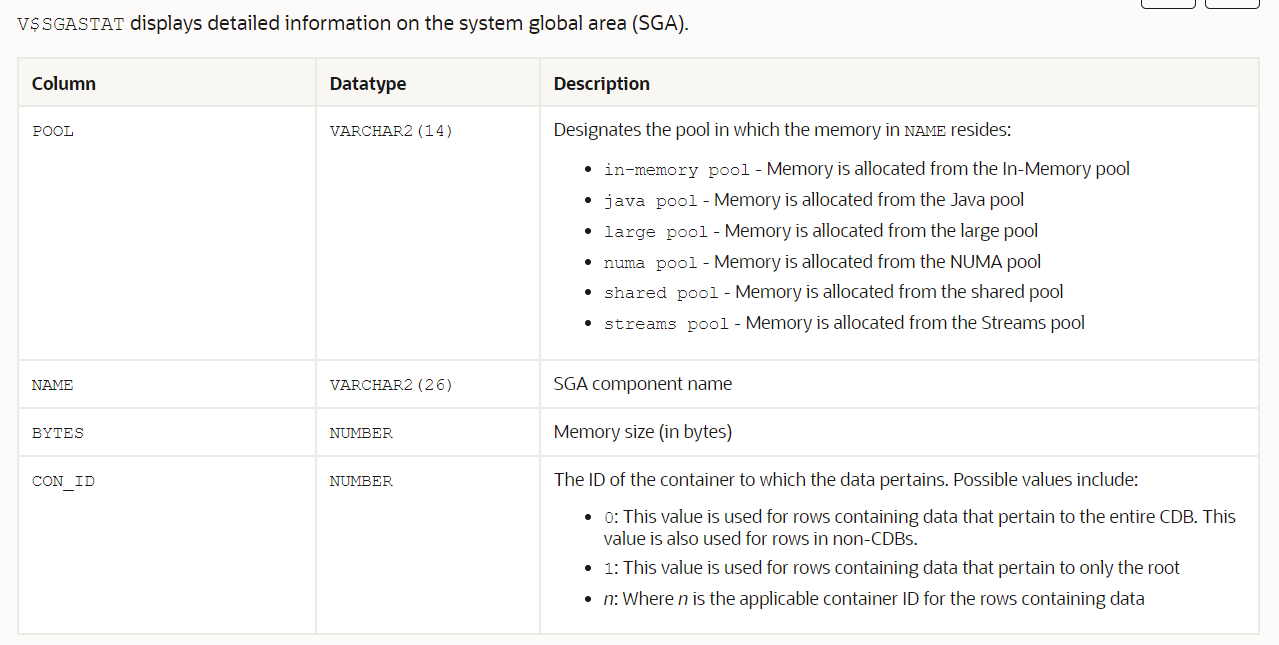Click the NAME column cell
The height and width of the screenshot is (645, 1279).
53,385
